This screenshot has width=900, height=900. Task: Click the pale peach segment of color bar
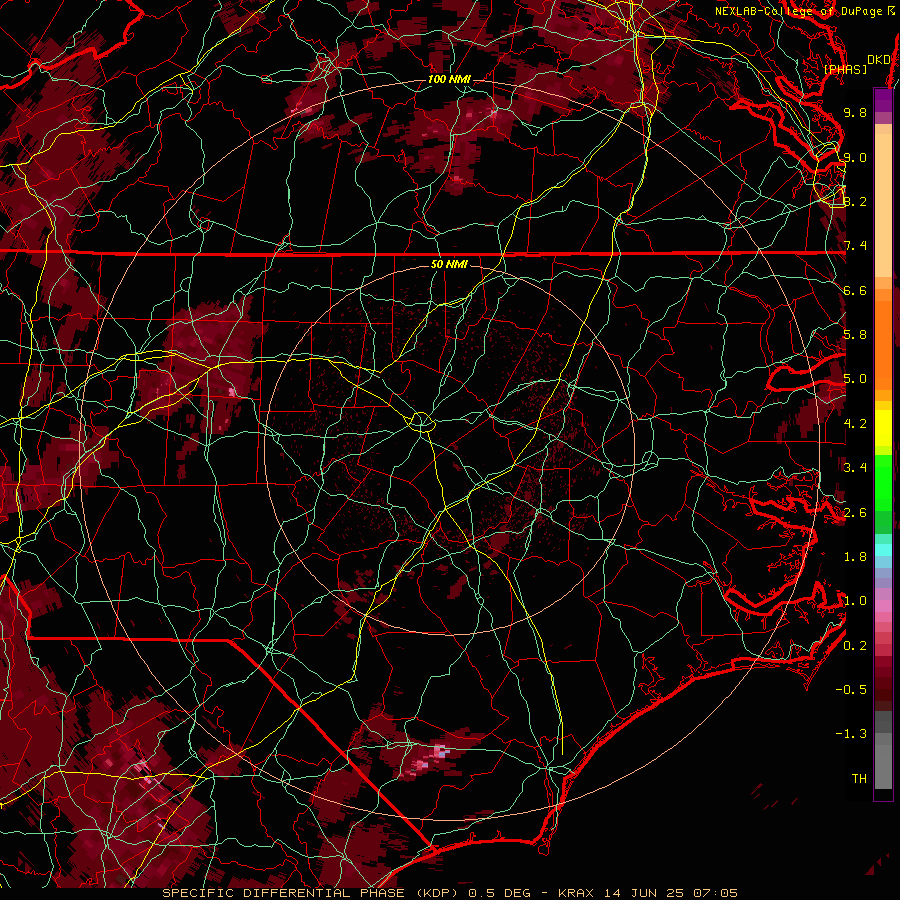(x=883, y=206)
